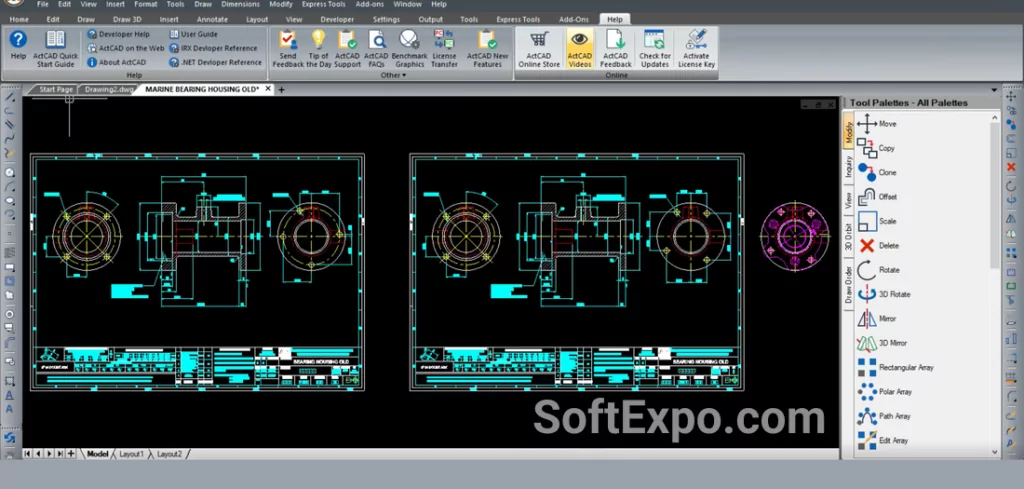Open the Inquiry palette tab
The image size is (1024, 489).
pos(849,166)
